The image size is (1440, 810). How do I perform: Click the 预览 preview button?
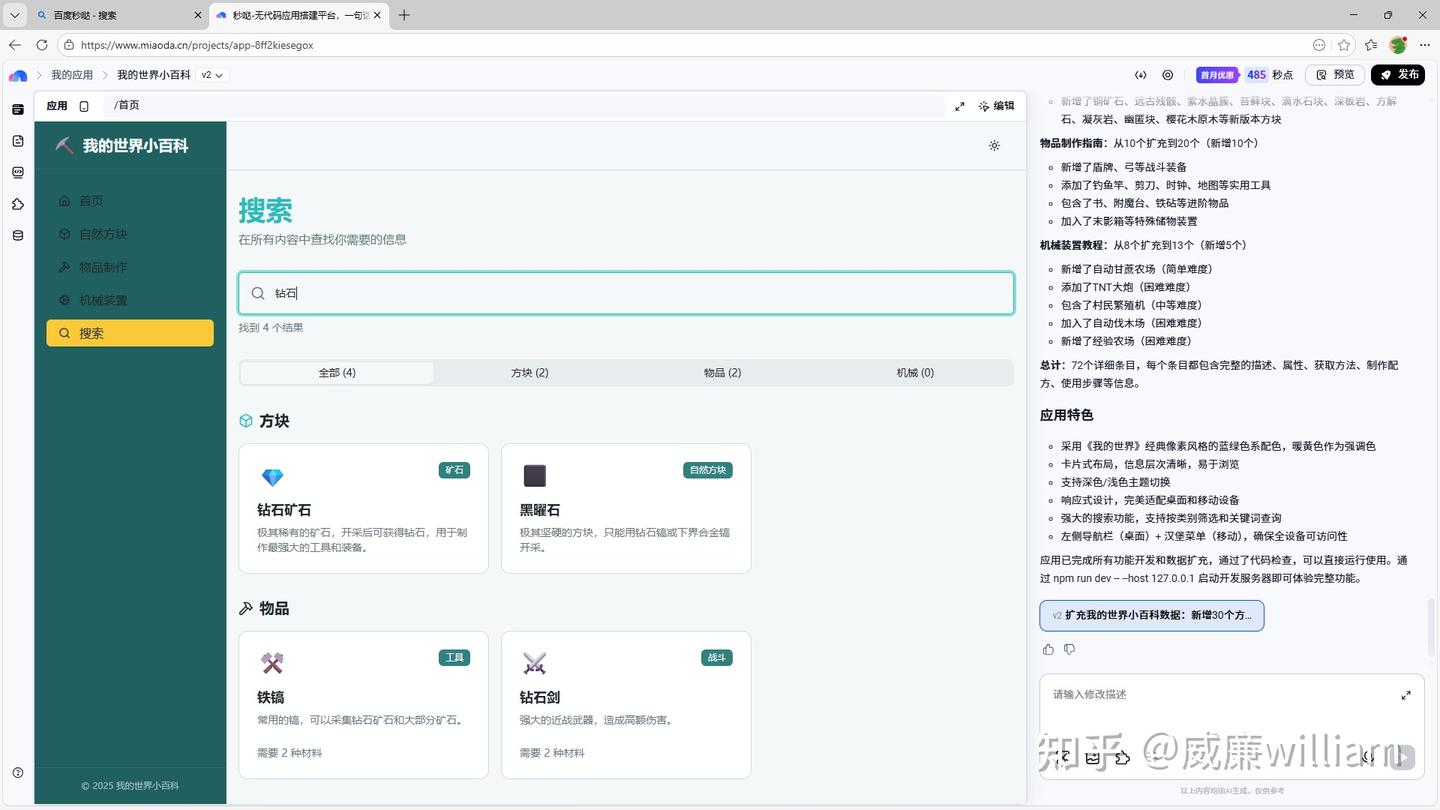point(1334,75)
